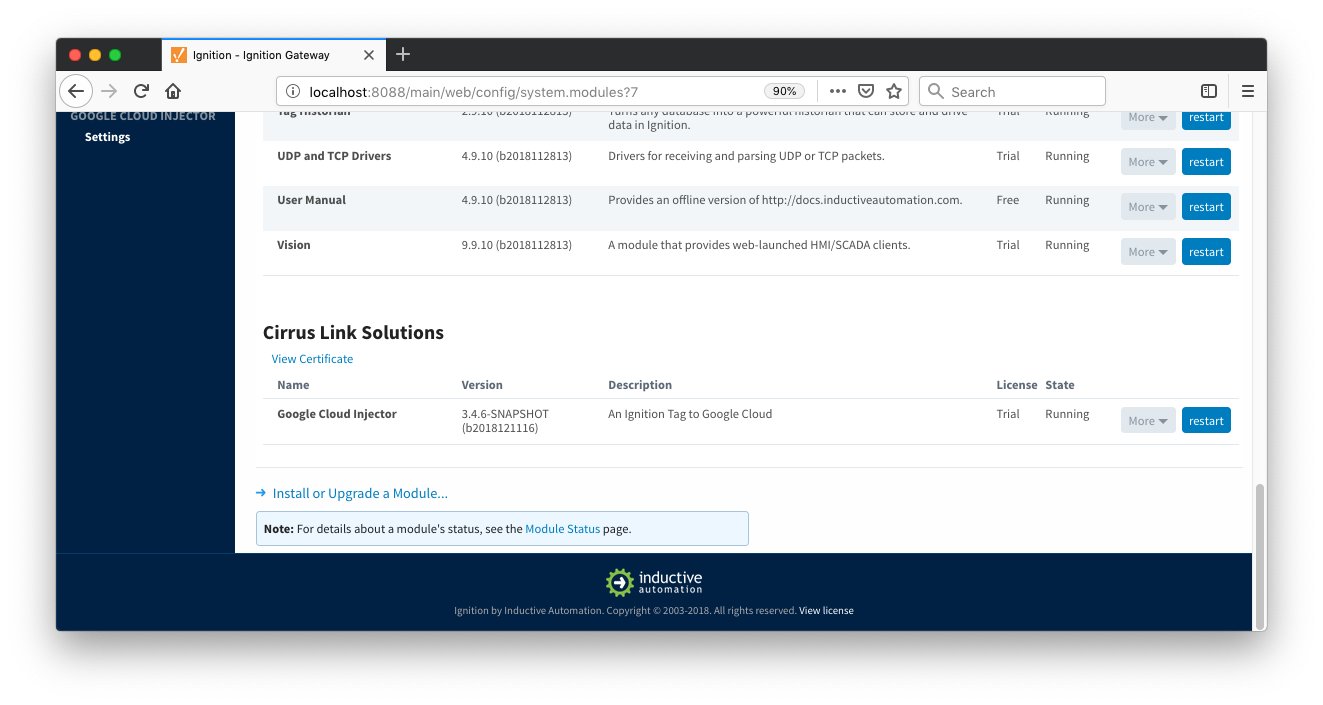Screen dimensions: 1323x705
Task: Open Settings under Google Cloud Injector sidebar
Action: pyautogui.click(x=107, y=137)
